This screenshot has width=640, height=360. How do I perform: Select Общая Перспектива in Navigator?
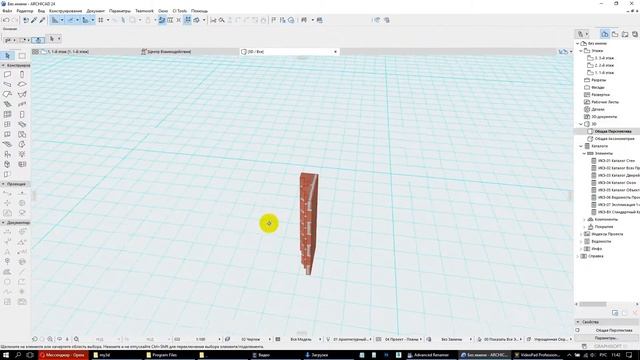(613, 131)
